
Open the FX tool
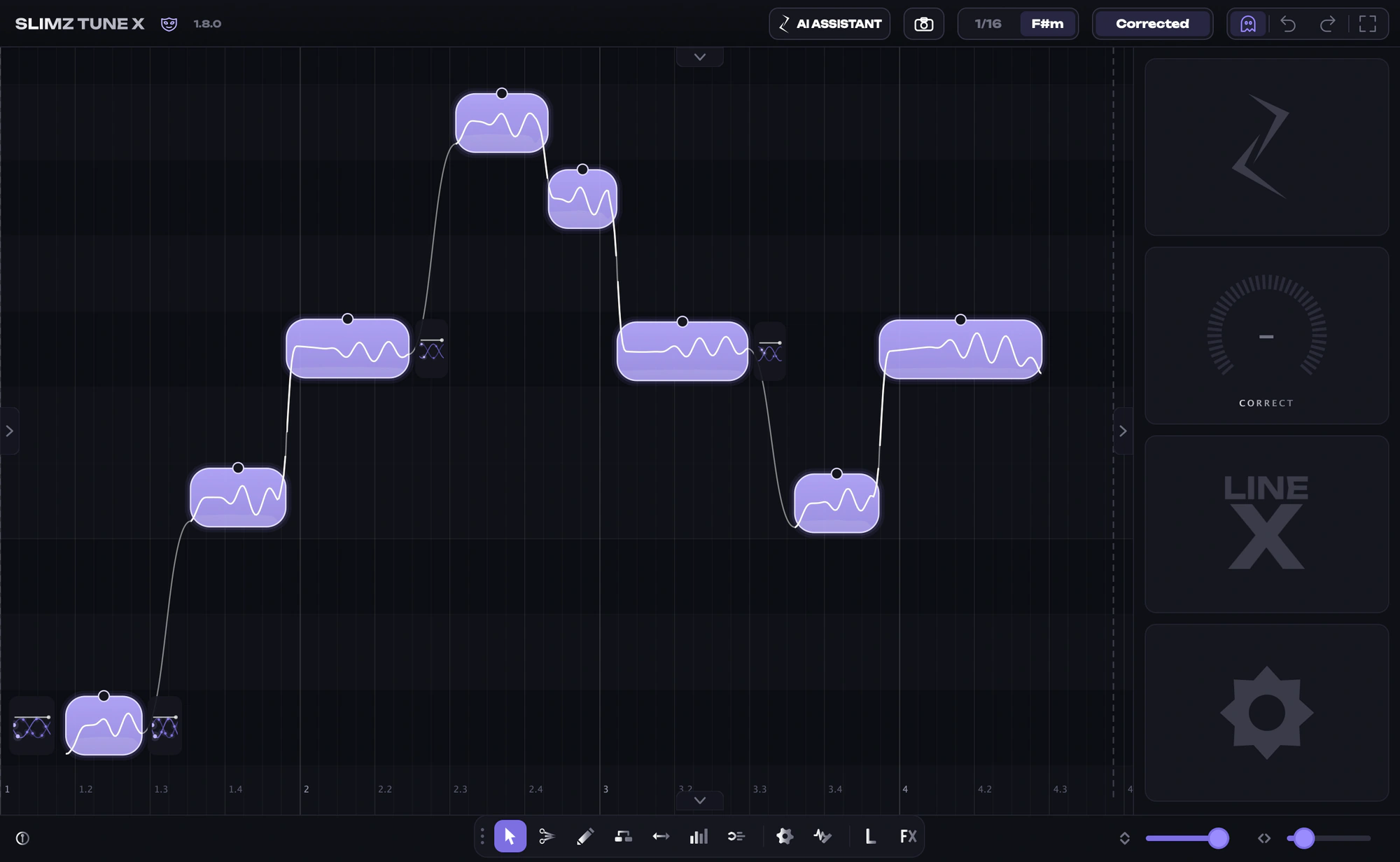pyautogui.click(x=908, y=836)
